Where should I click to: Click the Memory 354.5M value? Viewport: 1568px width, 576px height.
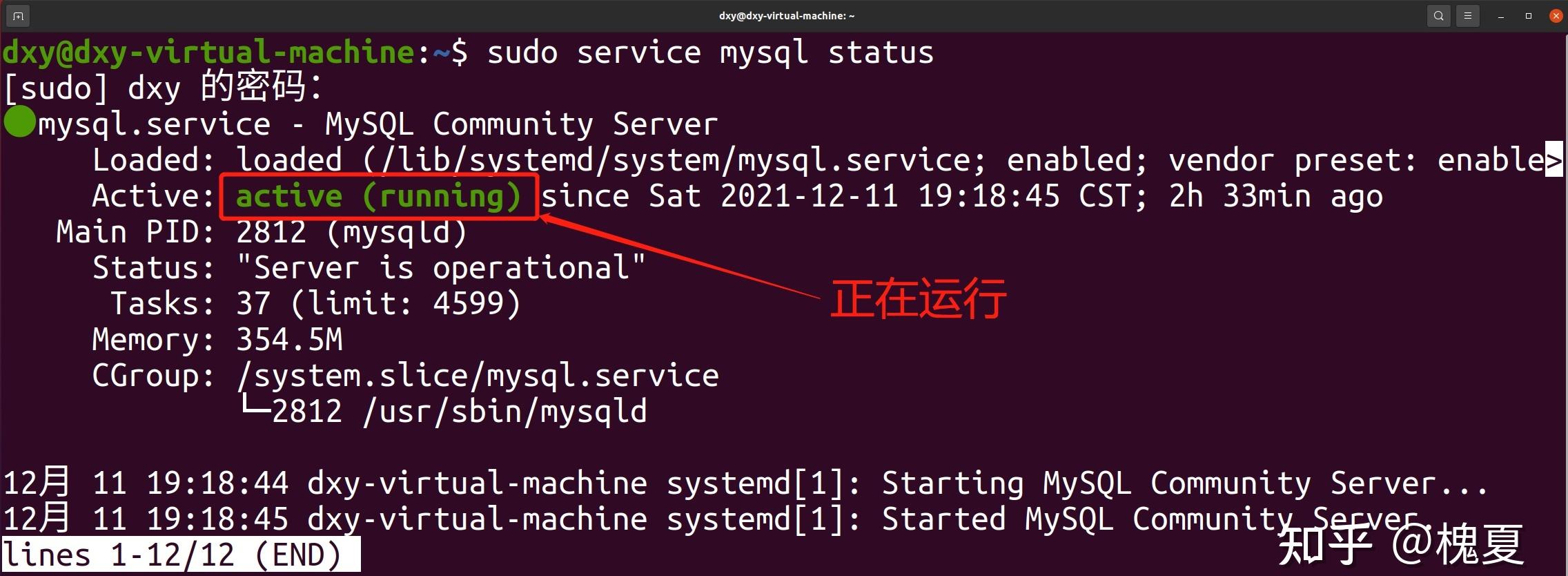point(289,339)
